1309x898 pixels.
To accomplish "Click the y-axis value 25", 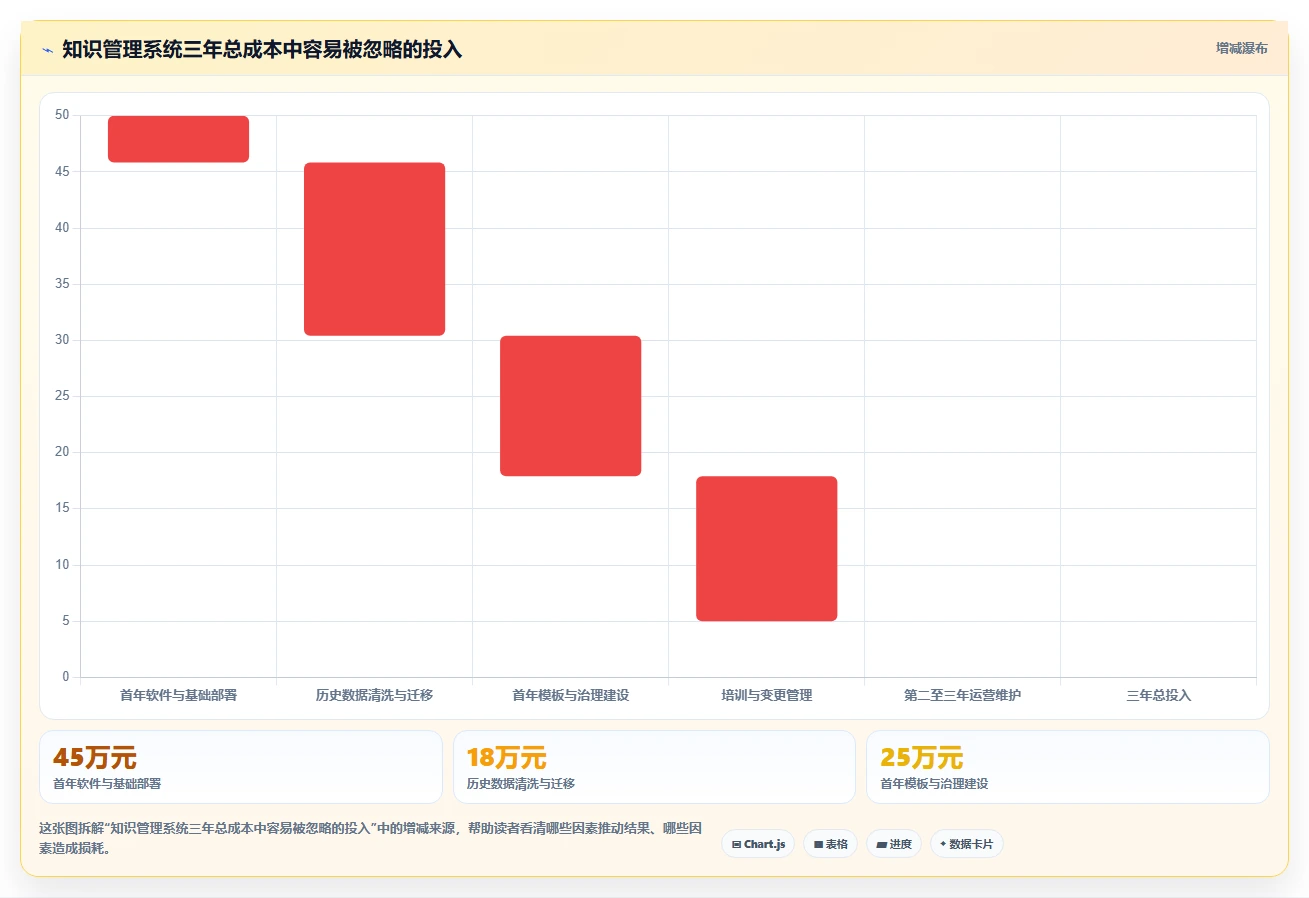I will tap(62, 396).
